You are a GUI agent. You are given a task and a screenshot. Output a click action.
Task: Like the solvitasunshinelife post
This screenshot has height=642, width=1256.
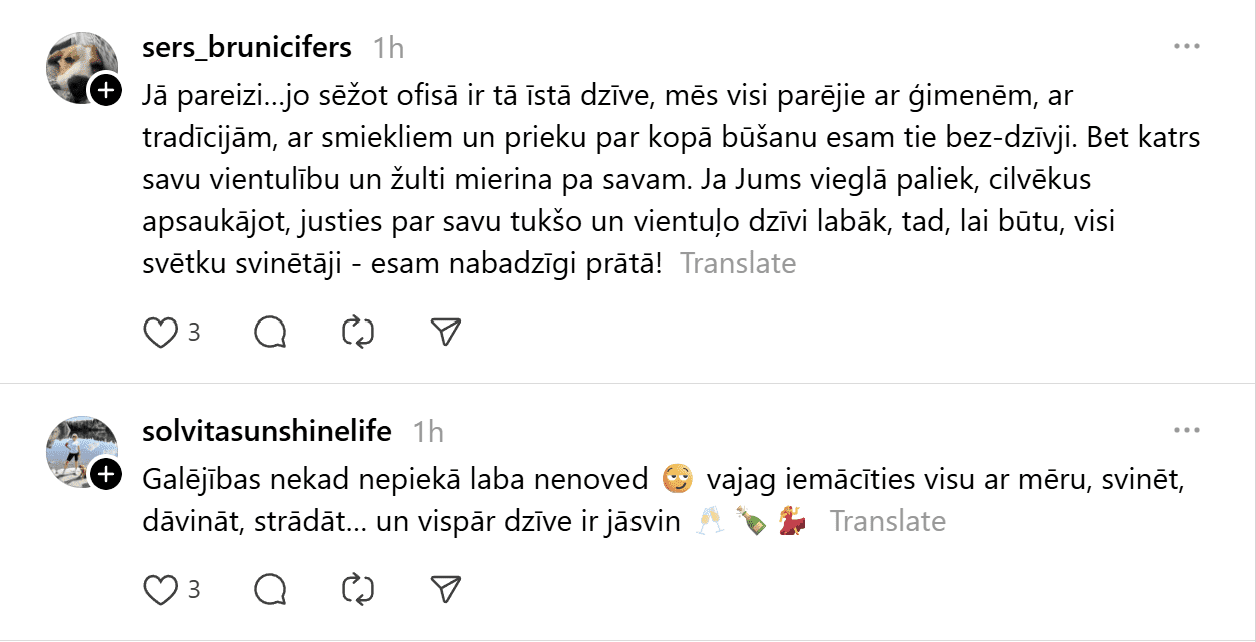tap(160, 590)
